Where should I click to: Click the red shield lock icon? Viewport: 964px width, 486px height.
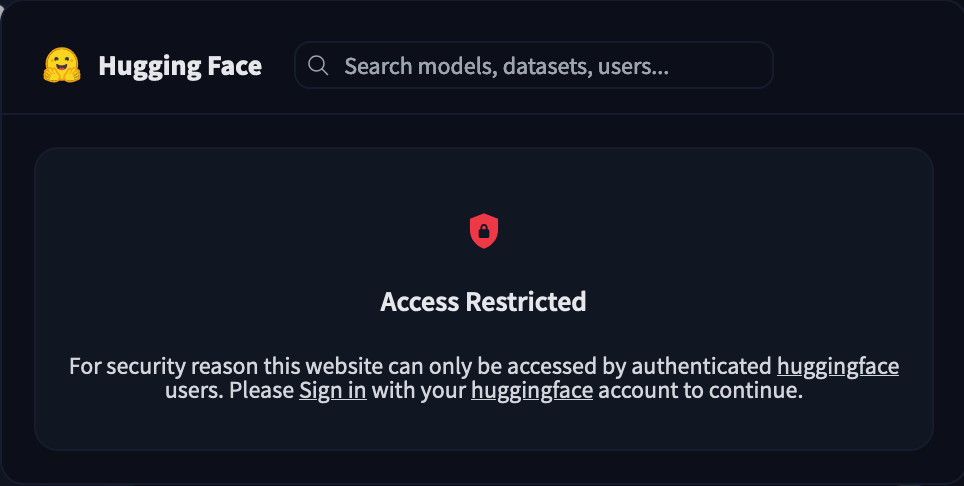(484, 232)
